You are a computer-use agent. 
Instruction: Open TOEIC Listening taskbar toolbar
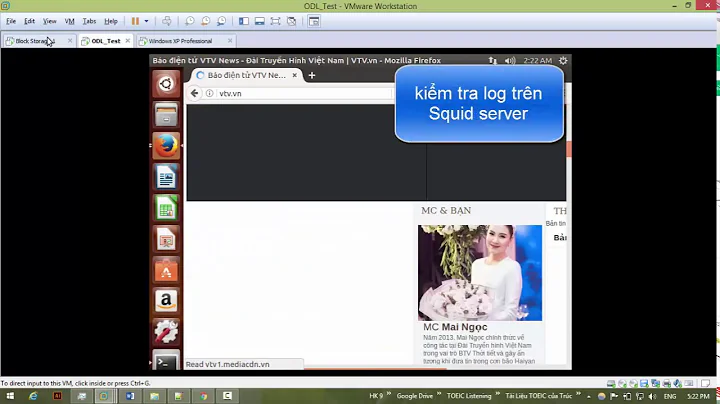[469, 396]
